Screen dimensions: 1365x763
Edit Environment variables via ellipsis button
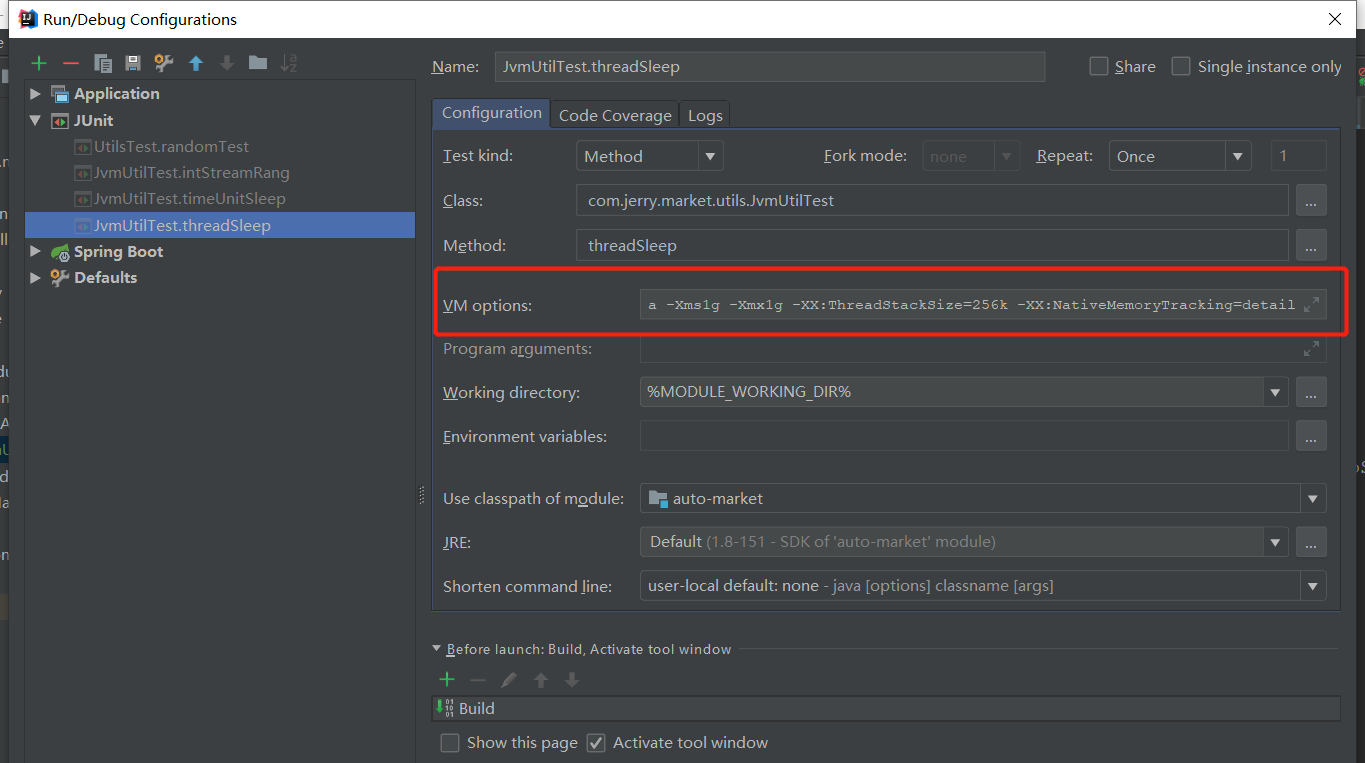(1311, 437)
